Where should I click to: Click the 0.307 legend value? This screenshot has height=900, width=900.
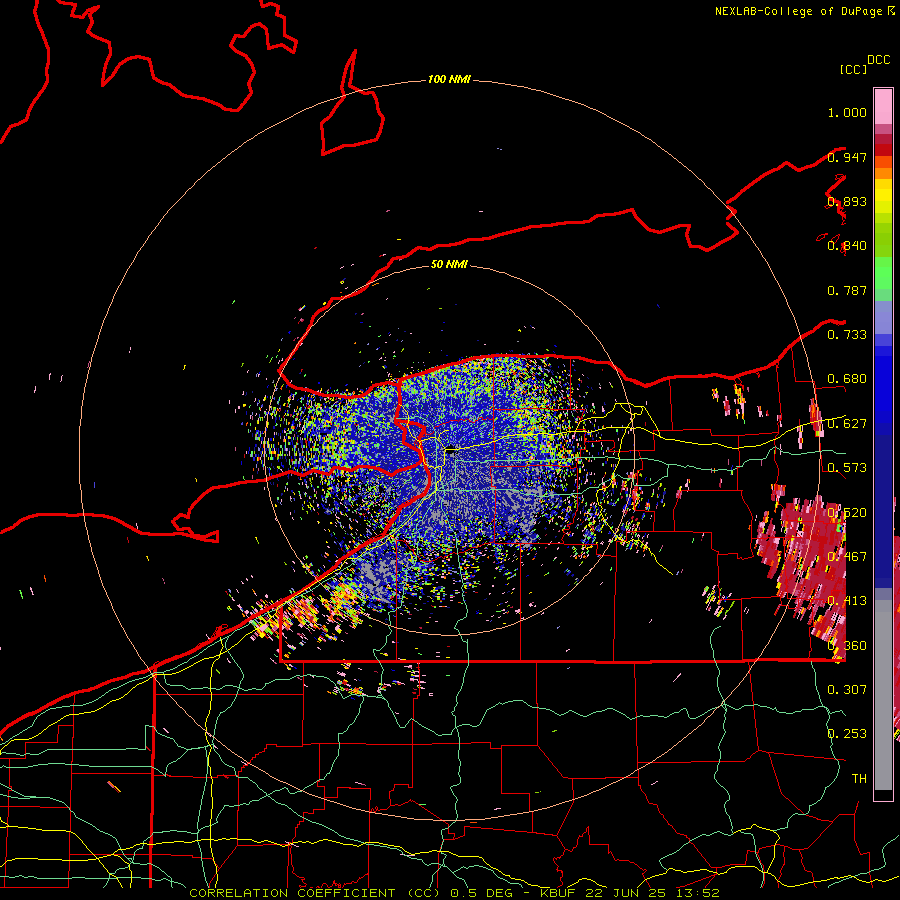click(x=847, y=689)
